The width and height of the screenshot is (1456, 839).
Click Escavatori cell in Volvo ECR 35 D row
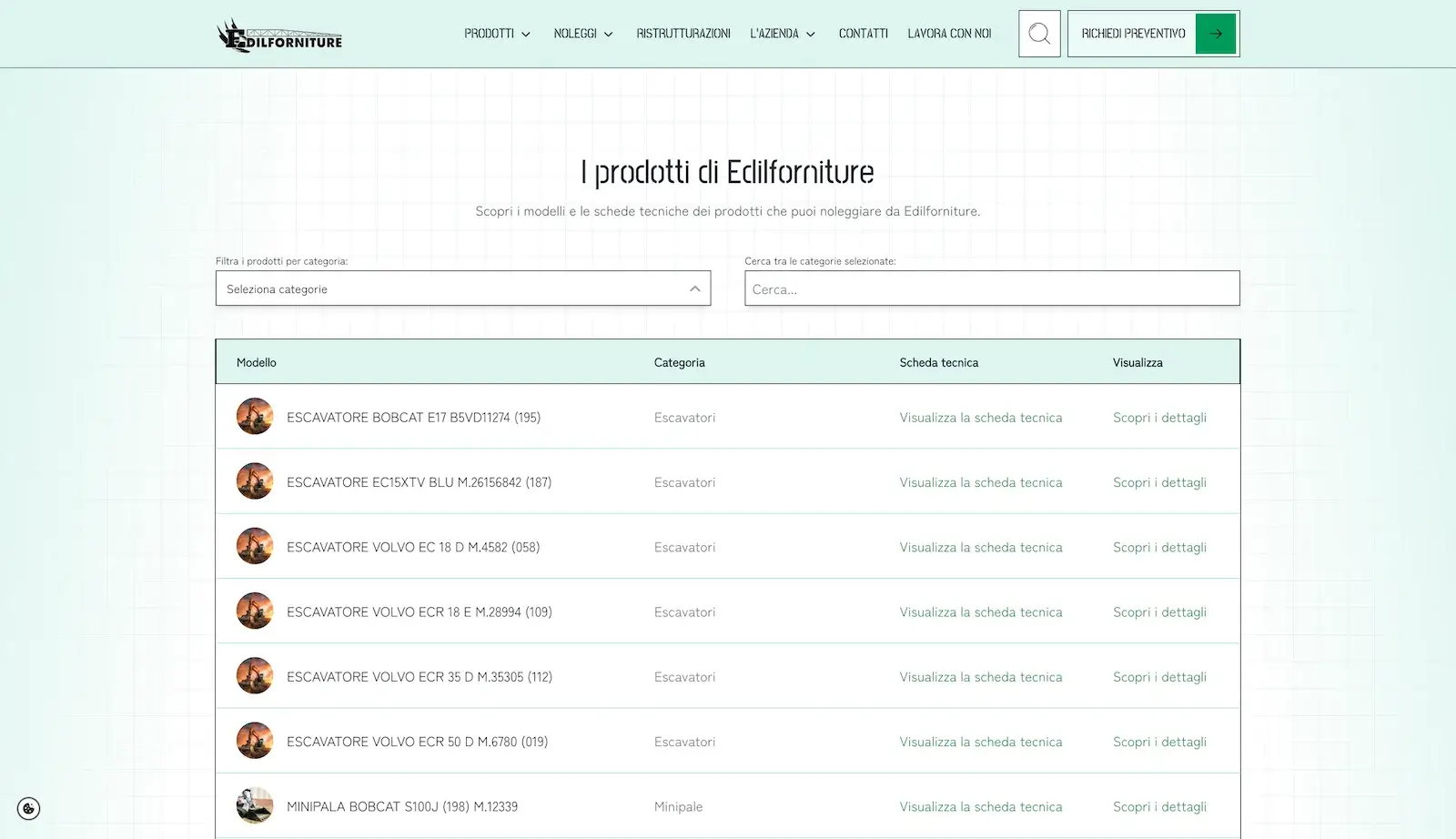684,677
